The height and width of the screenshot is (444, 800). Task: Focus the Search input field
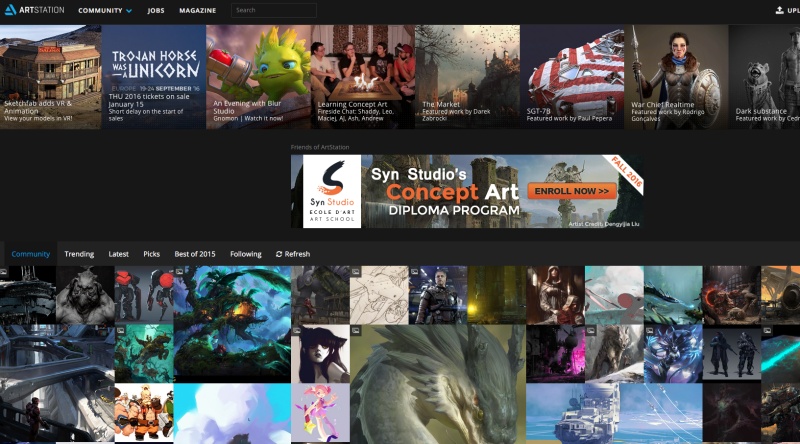[x=274, y=10]
